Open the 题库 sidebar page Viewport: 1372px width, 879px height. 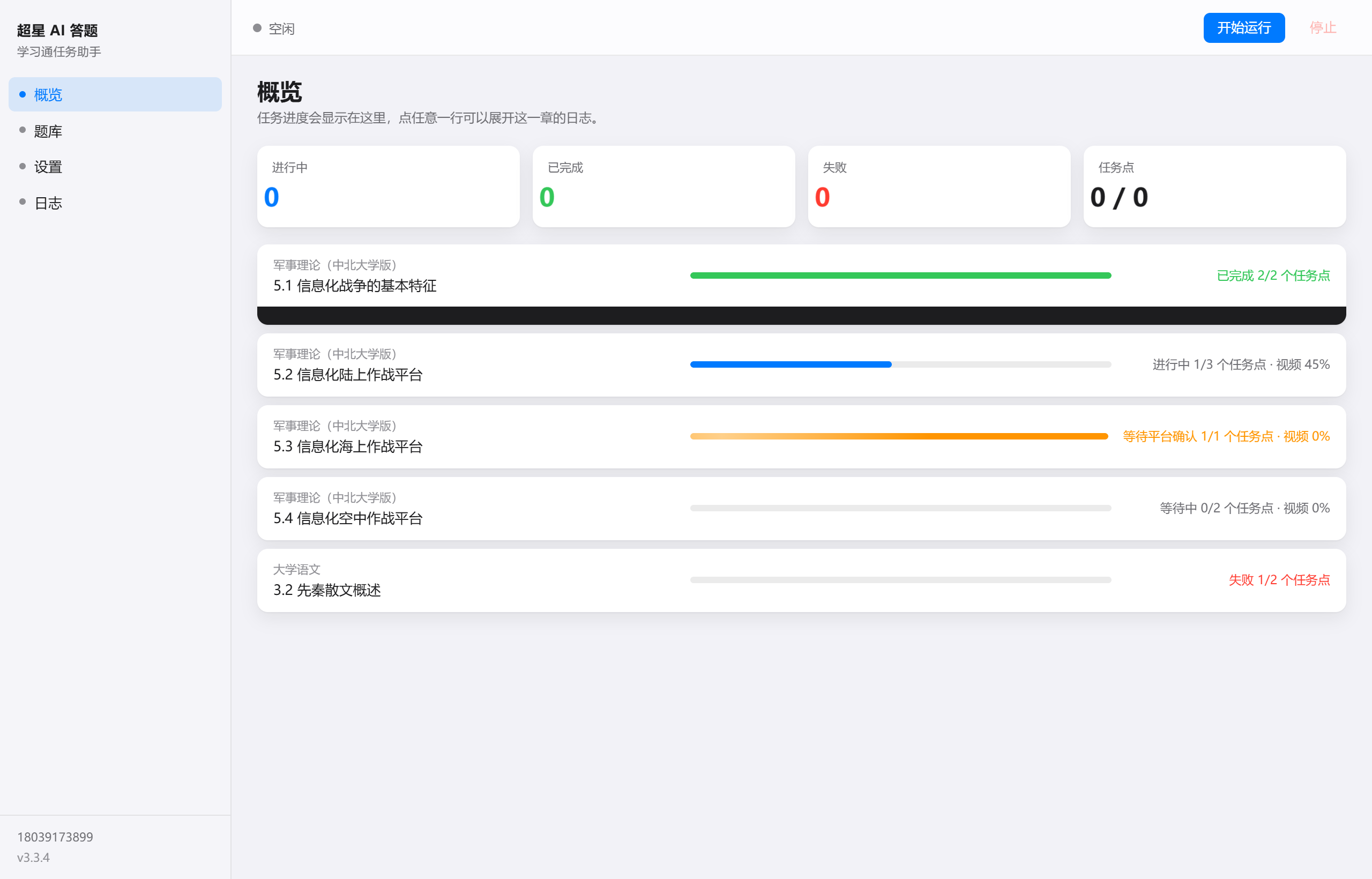point(115,131)
